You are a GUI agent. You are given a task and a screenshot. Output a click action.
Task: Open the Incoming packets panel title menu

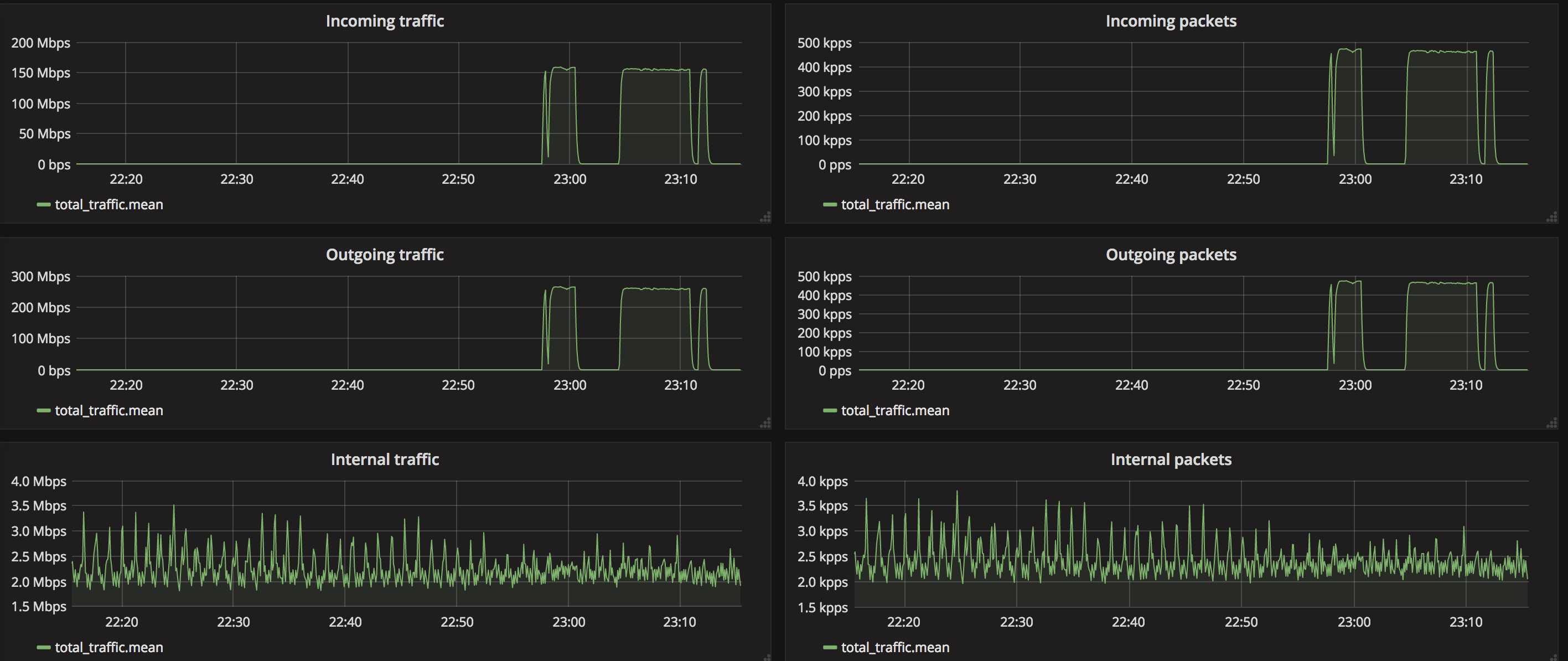pyautogui.click(x=1171, y=21)
